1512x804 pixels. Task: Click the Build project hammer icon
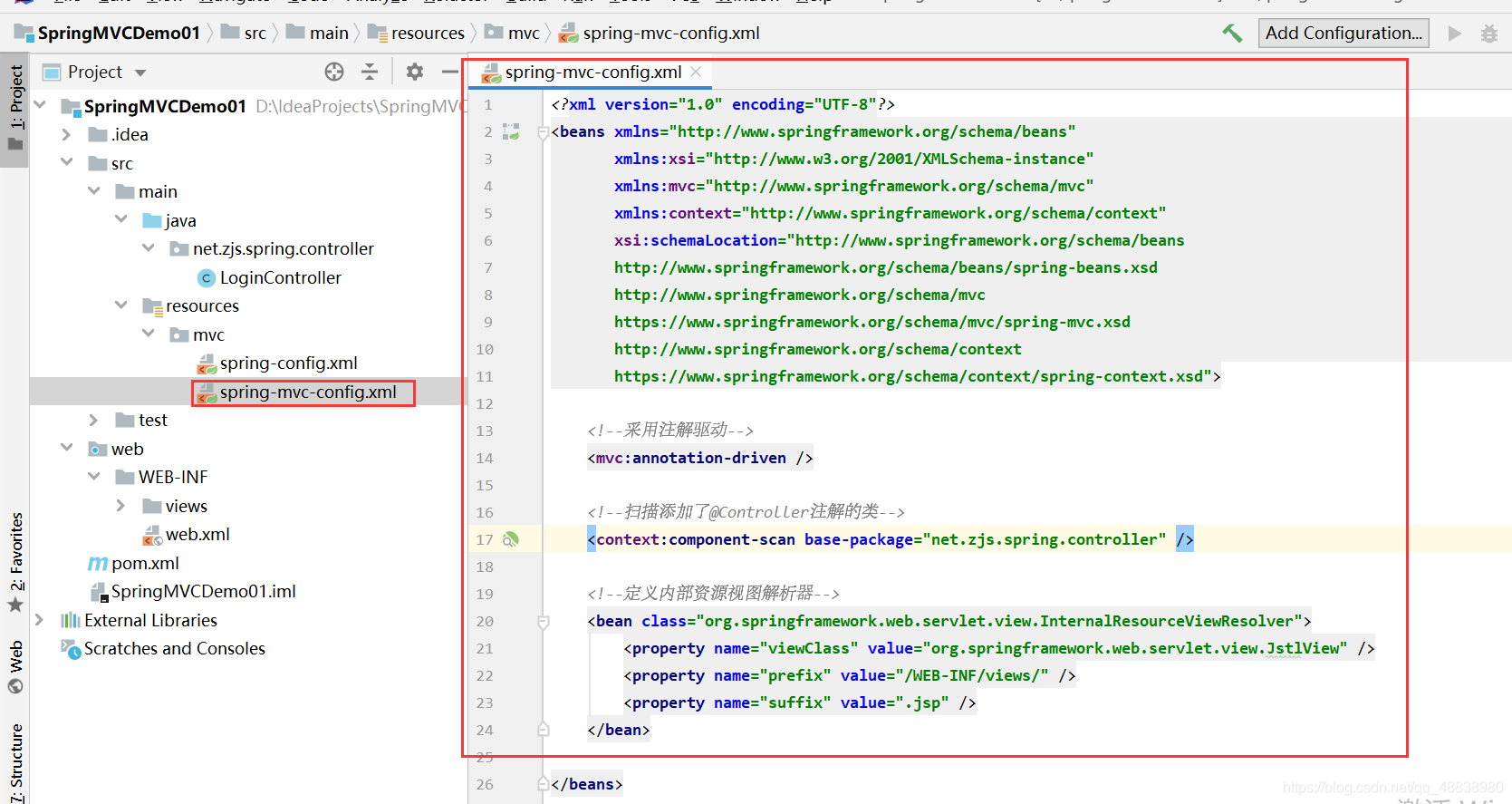pos(1232,34)
